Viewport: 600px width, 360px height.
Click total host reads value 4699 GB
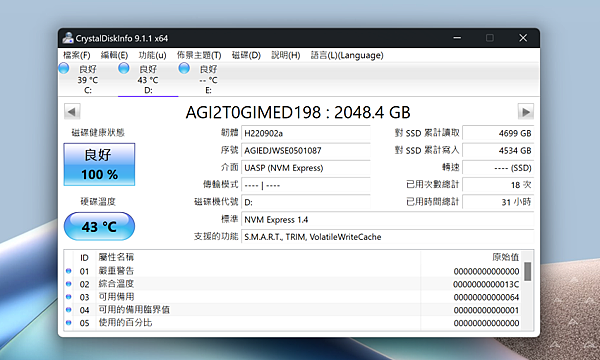(x=498, y=133)
